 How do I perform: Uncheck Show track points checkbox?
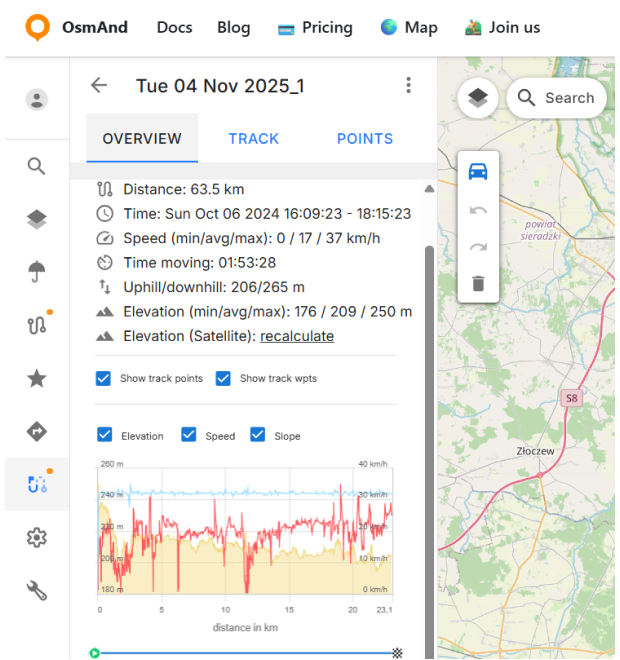click(x=103, y=378)
